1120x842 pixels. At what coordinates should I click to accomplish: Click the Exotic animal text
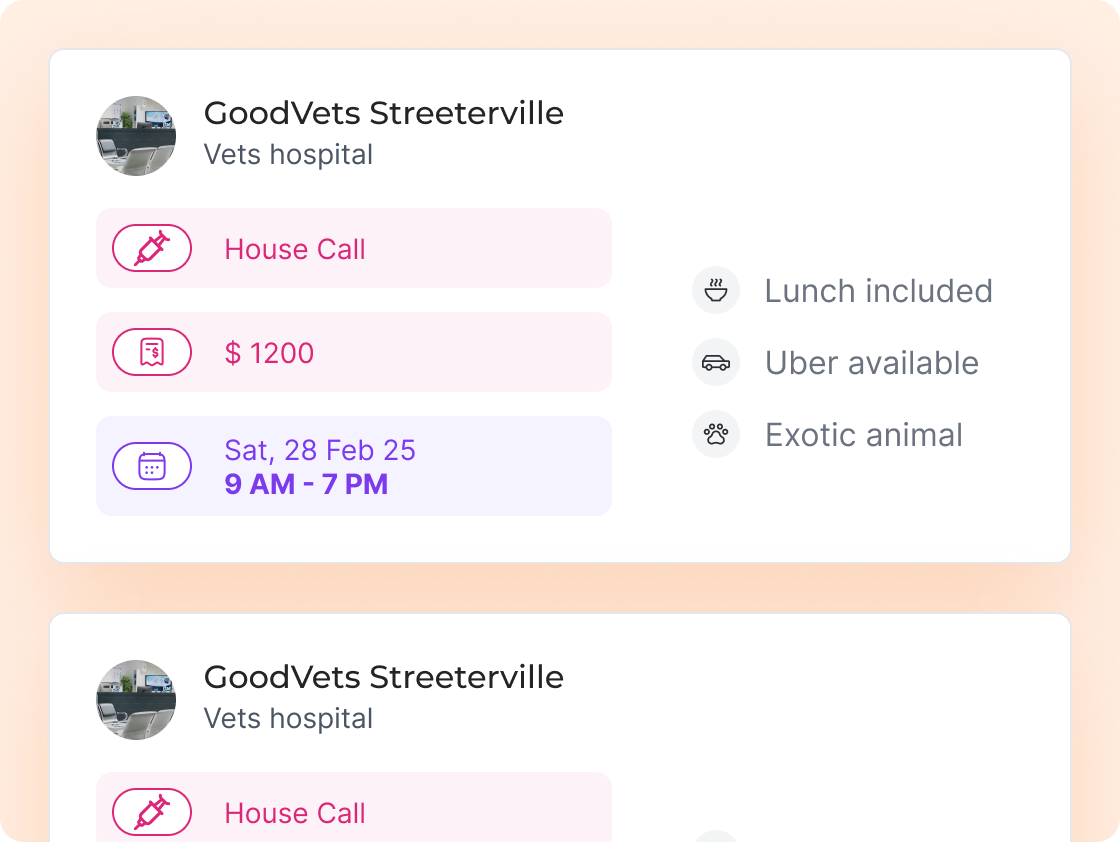863,435
